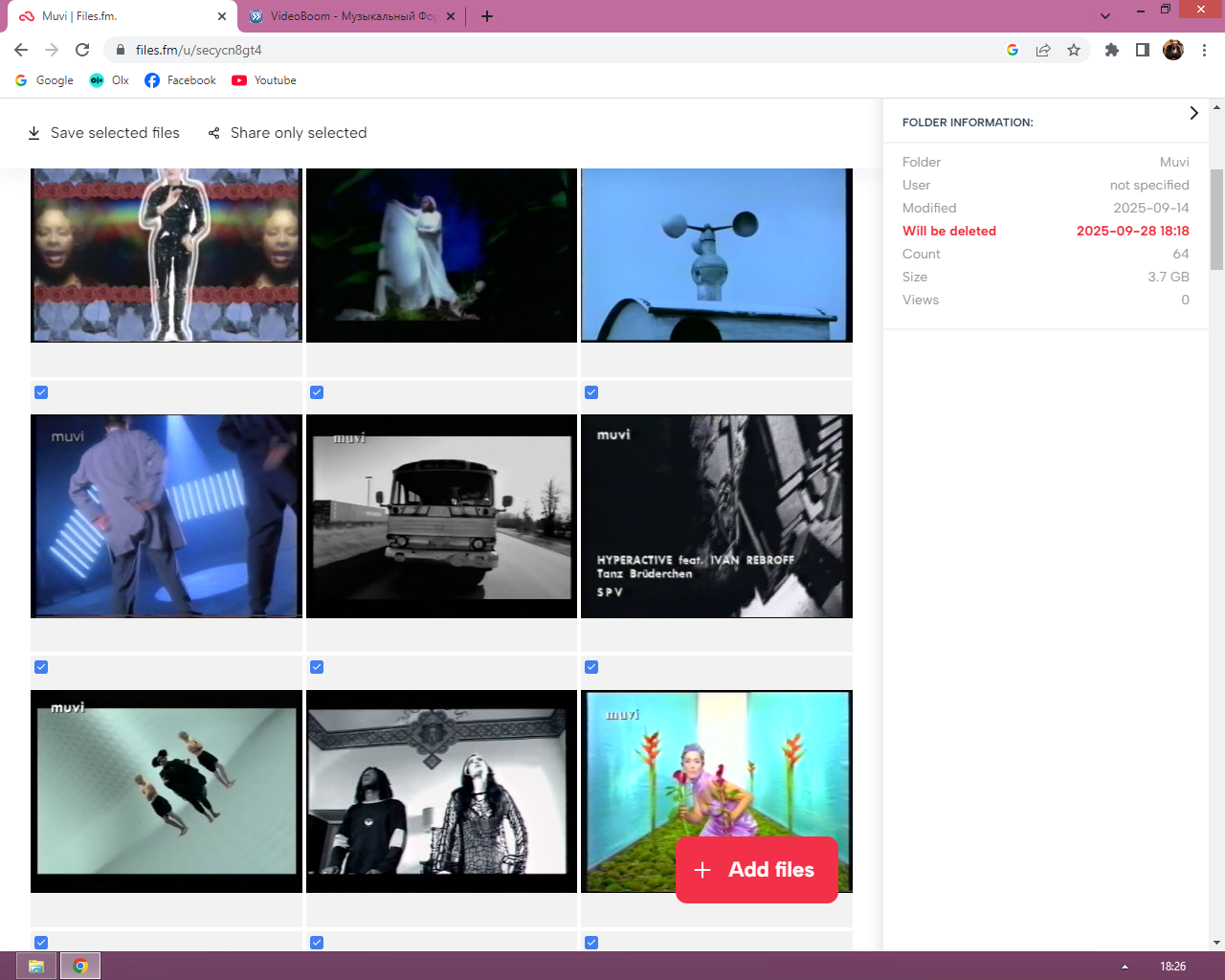Uncheck the checkbox under the bus video
Screen dimensions: 1225x980
pyautogui.click(x=317, y=667)
